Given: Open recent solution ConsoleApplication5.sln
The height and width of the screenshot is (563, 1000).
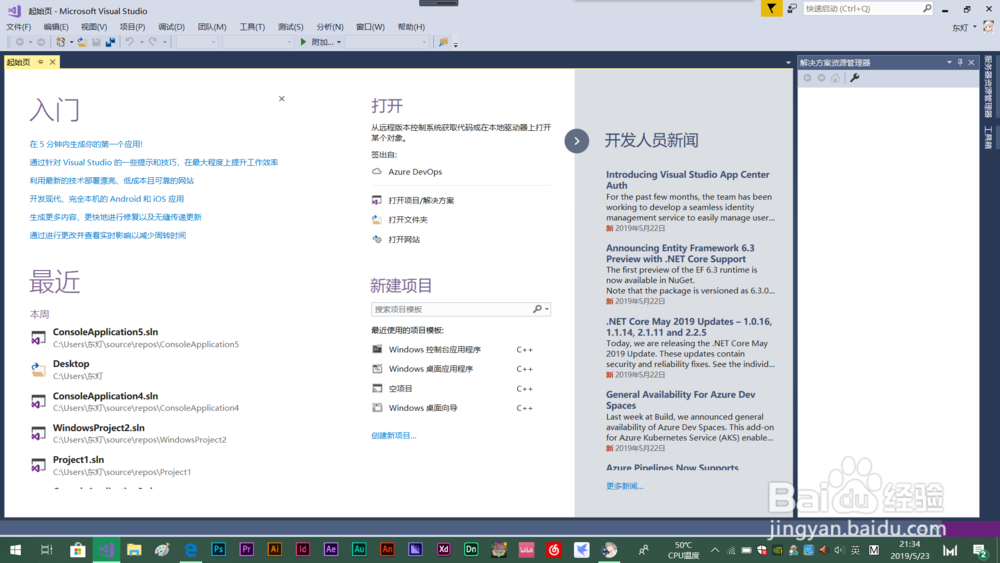Looking at the screenshot, I should click(135, 337).
